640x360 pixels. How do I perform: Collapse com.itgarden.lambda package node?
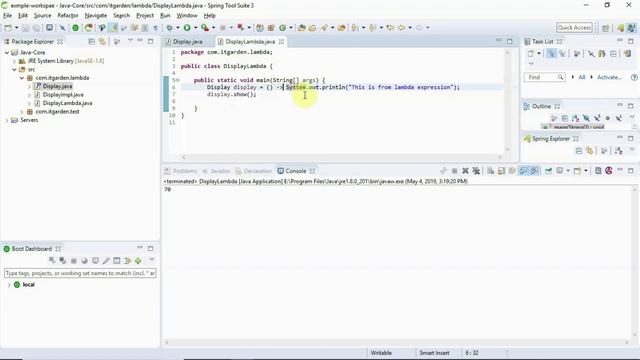[22, 78]
